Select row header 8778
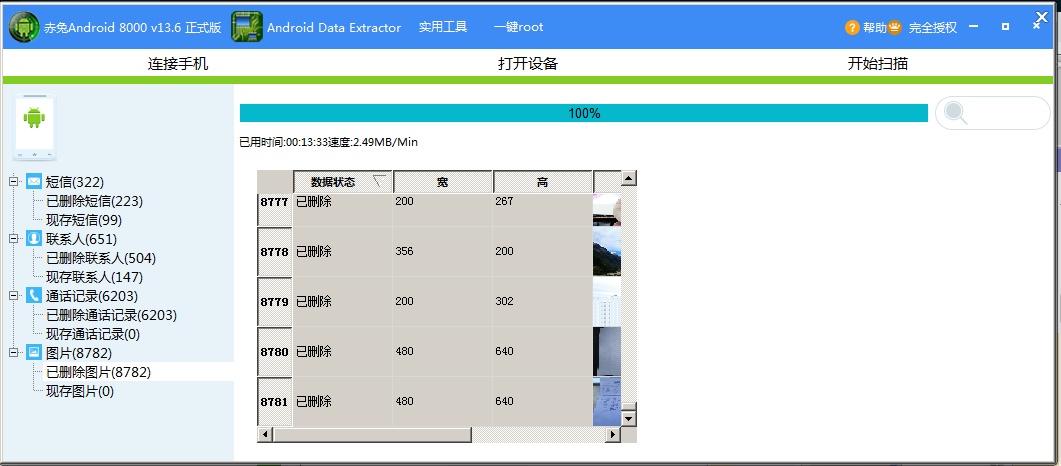 (274, 252)
